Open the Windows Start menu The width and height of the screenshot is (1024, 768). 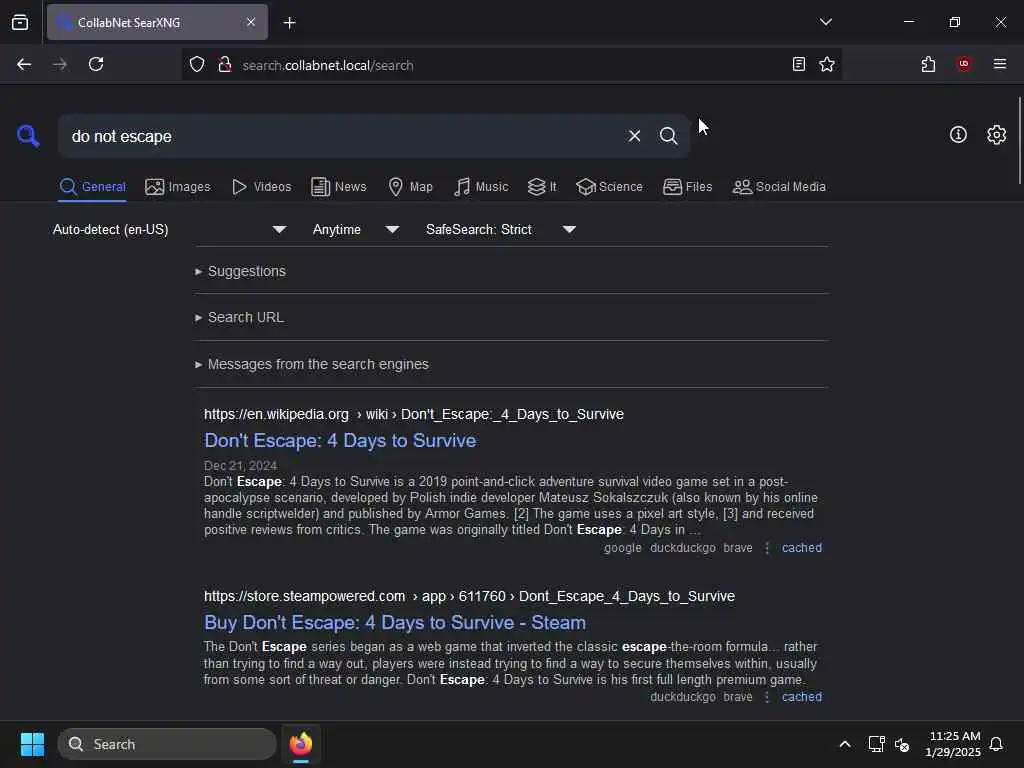[32, 744]
